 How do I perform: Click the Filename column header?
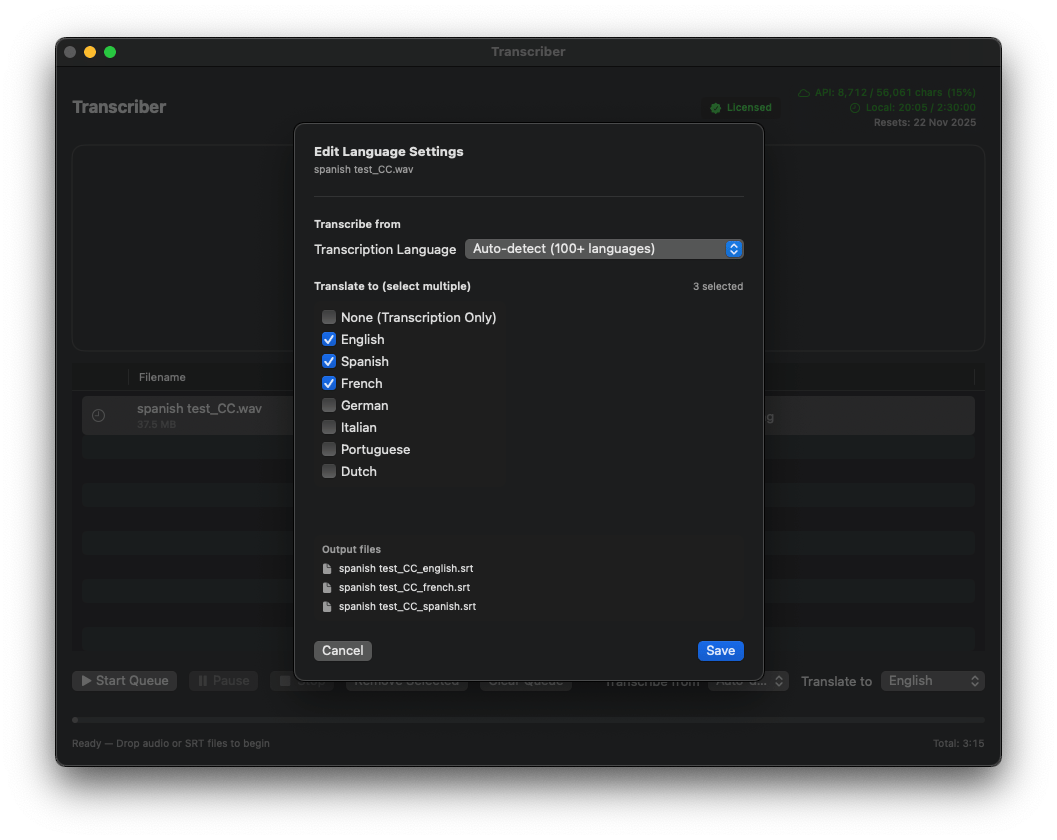[x=162, y=377]
